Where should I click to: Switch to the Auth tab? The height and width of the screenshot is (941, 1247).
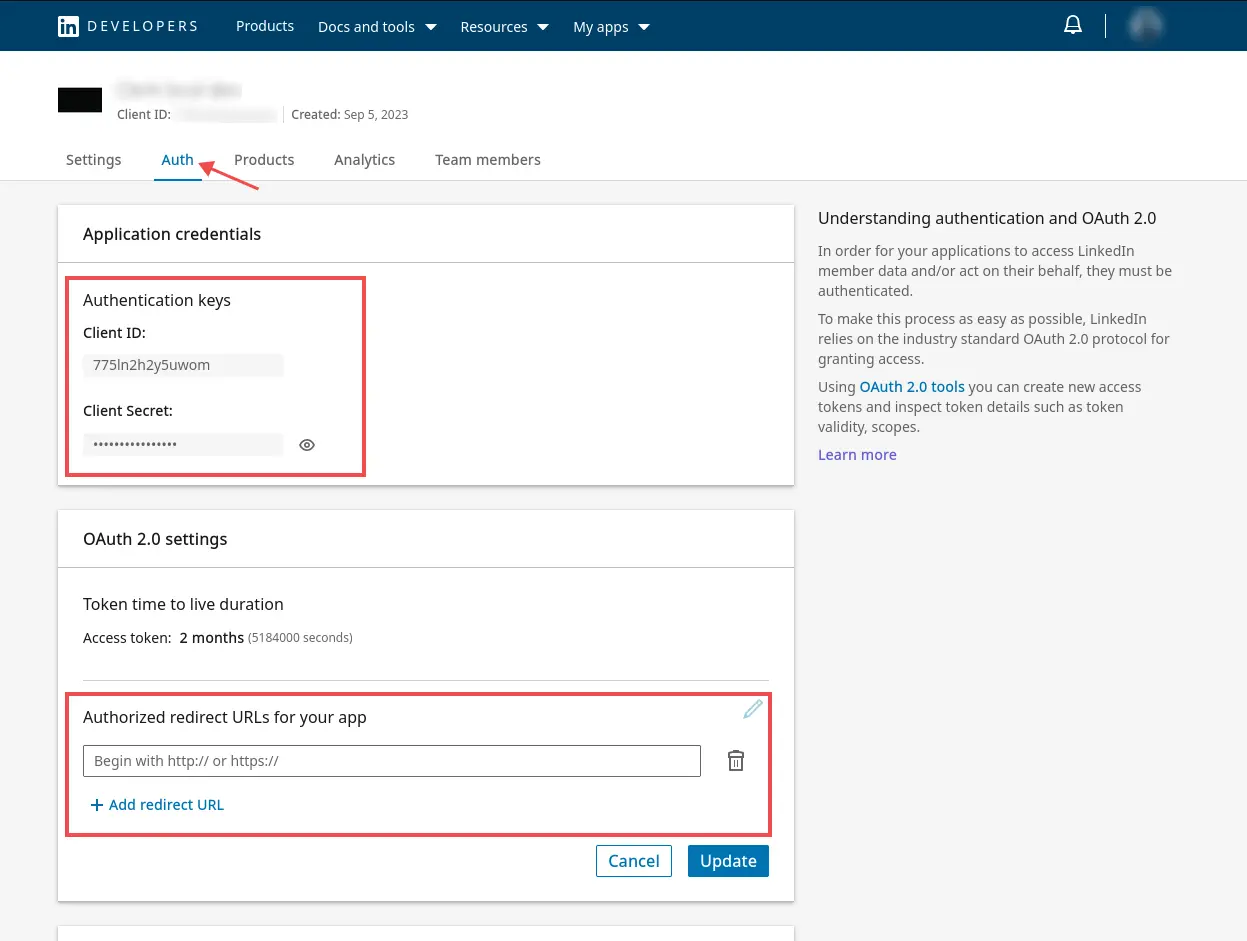click(178, 160)
